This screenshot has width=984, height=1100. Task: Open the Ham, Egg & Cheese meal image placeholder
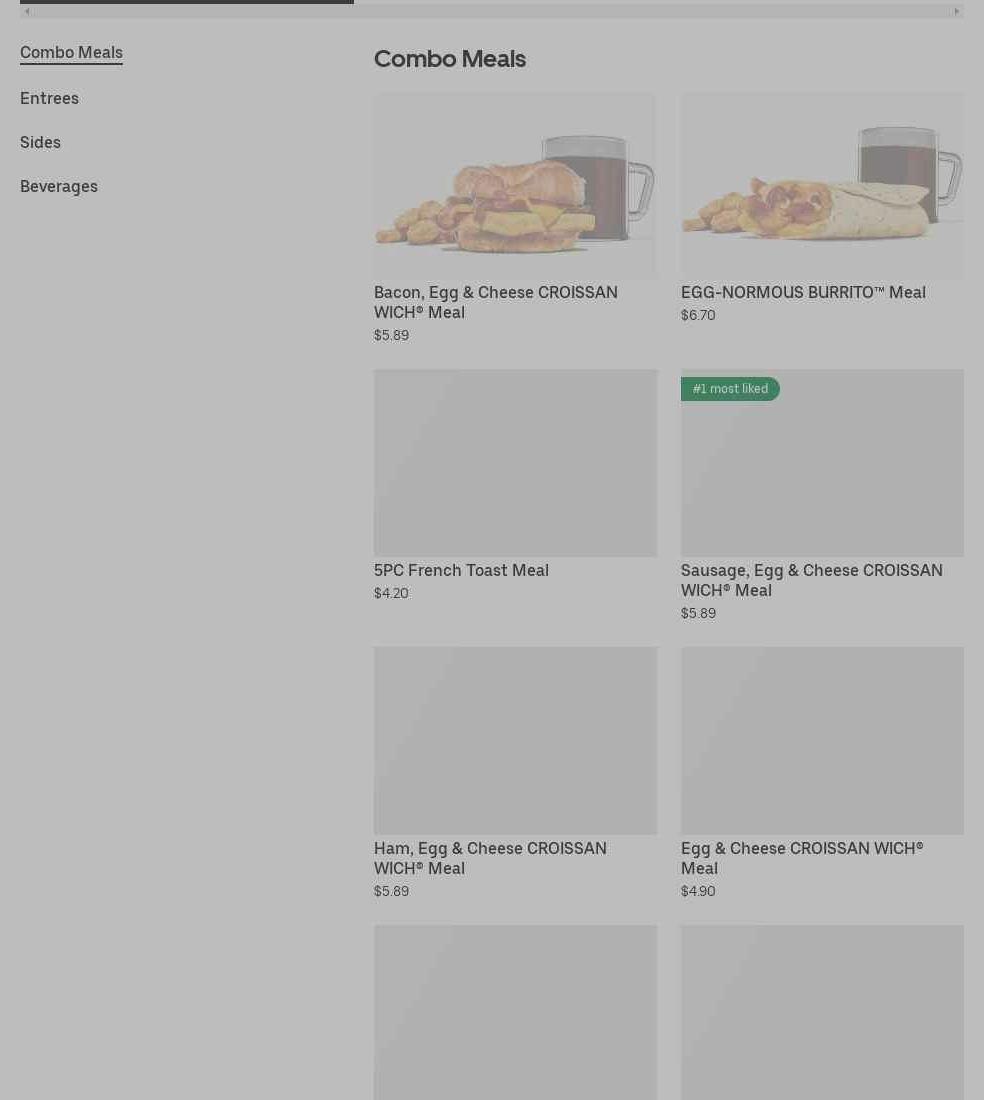(515, 740)
